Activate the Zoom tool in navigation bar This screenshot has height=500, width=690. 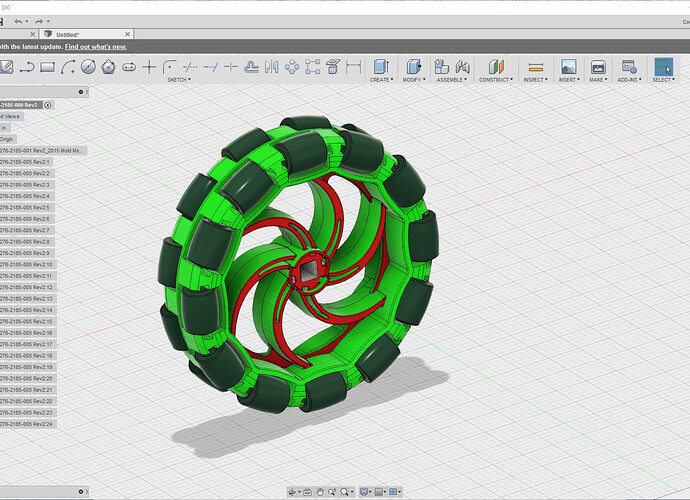(332, 492)
